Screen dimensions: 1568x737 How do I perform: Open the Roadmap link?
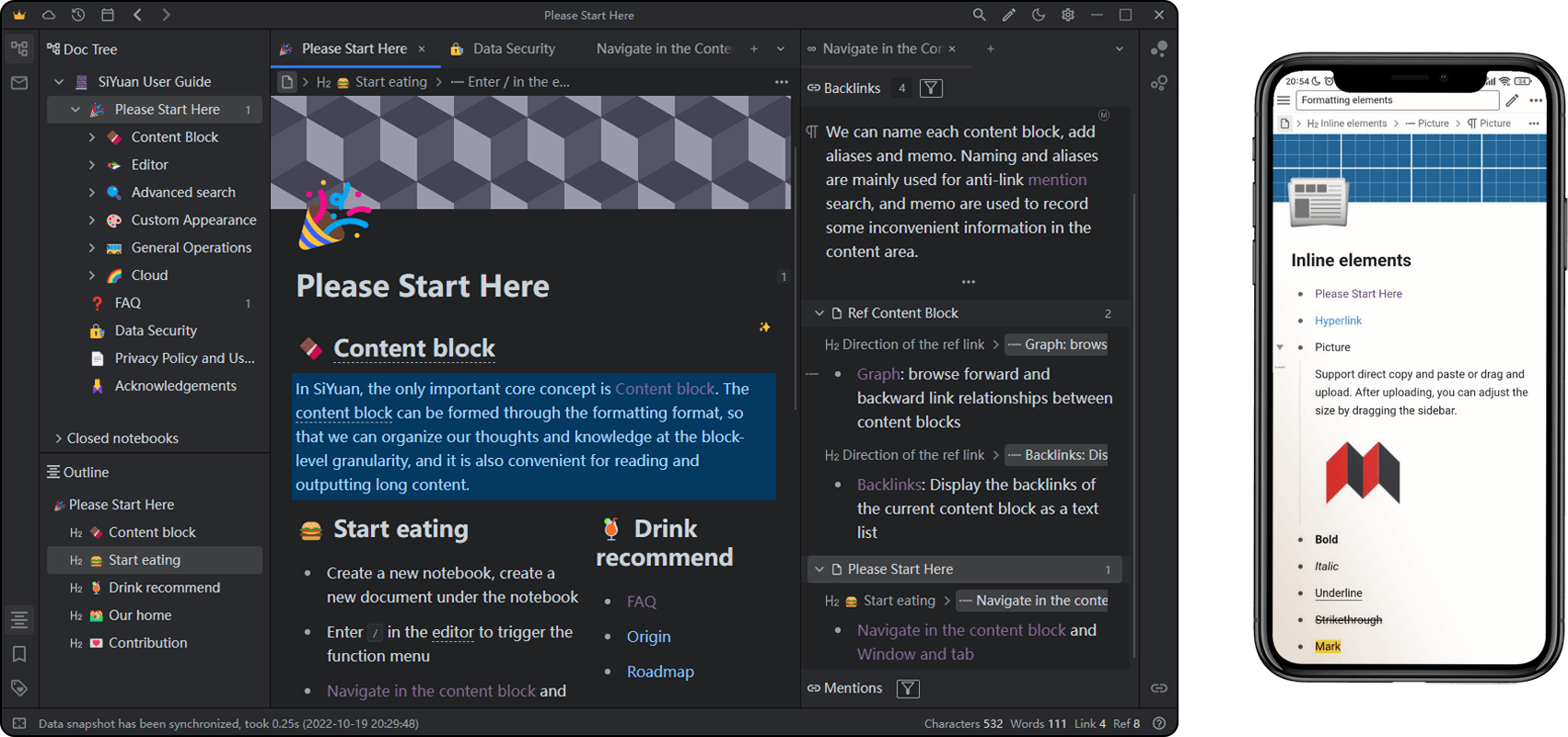660,672
